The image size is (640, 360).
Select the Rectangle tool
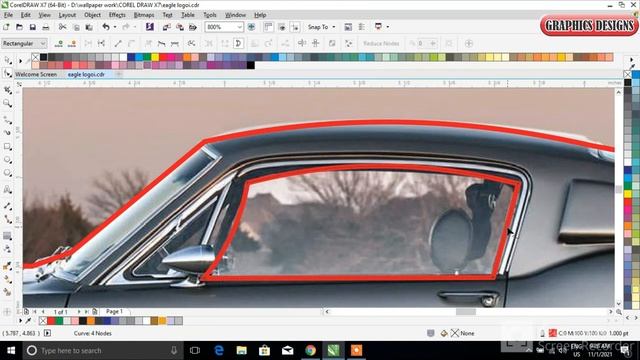(7, 146)
